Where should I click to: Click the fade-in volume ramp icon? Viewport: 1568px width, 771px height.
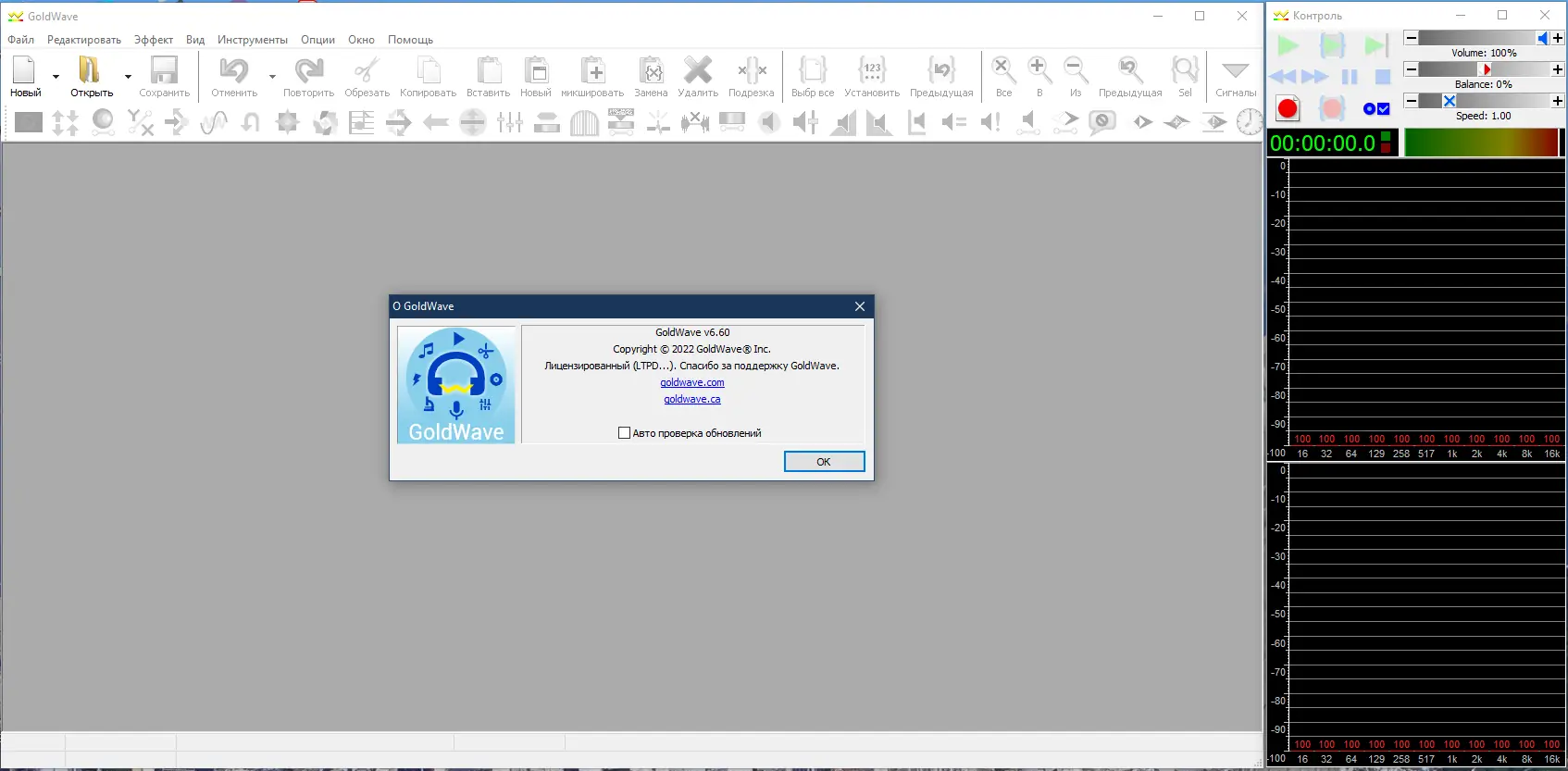tap(843, 122)
